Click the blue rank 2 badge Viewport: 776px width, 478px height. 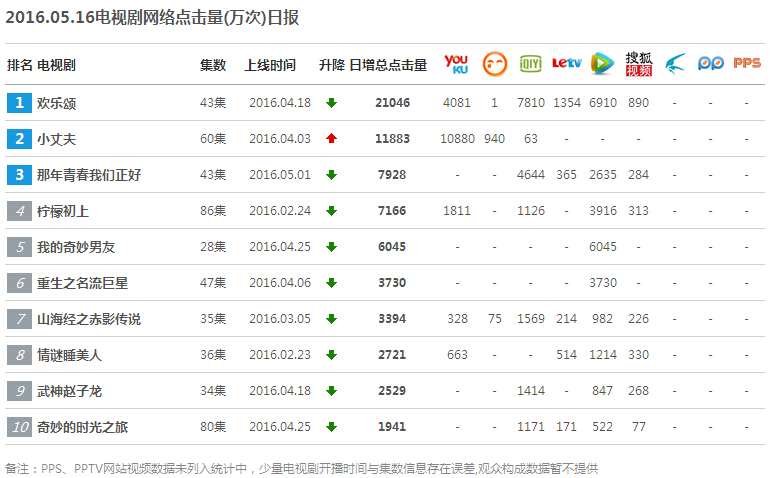(x=19, y=139)
